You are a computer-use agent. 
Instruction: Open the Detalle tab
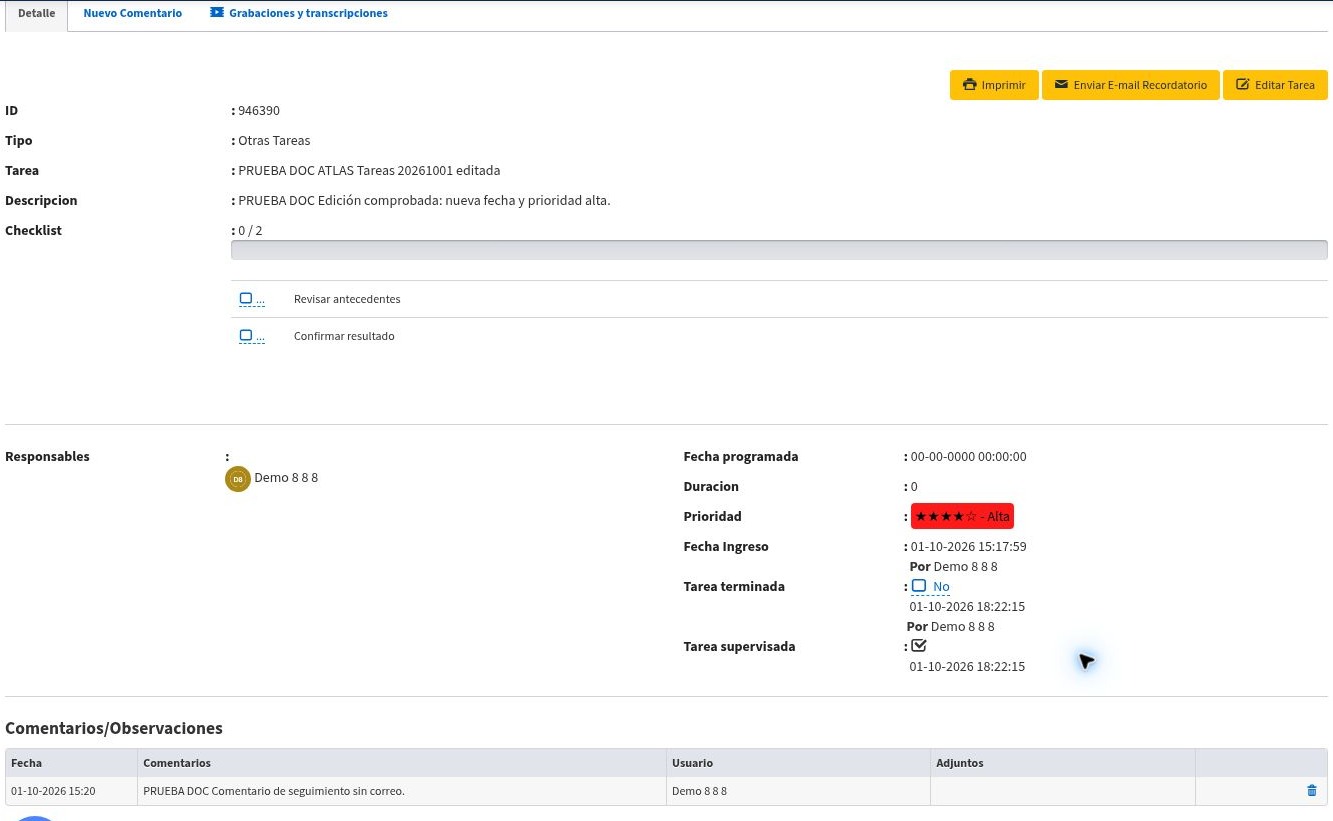pos(37,14)
